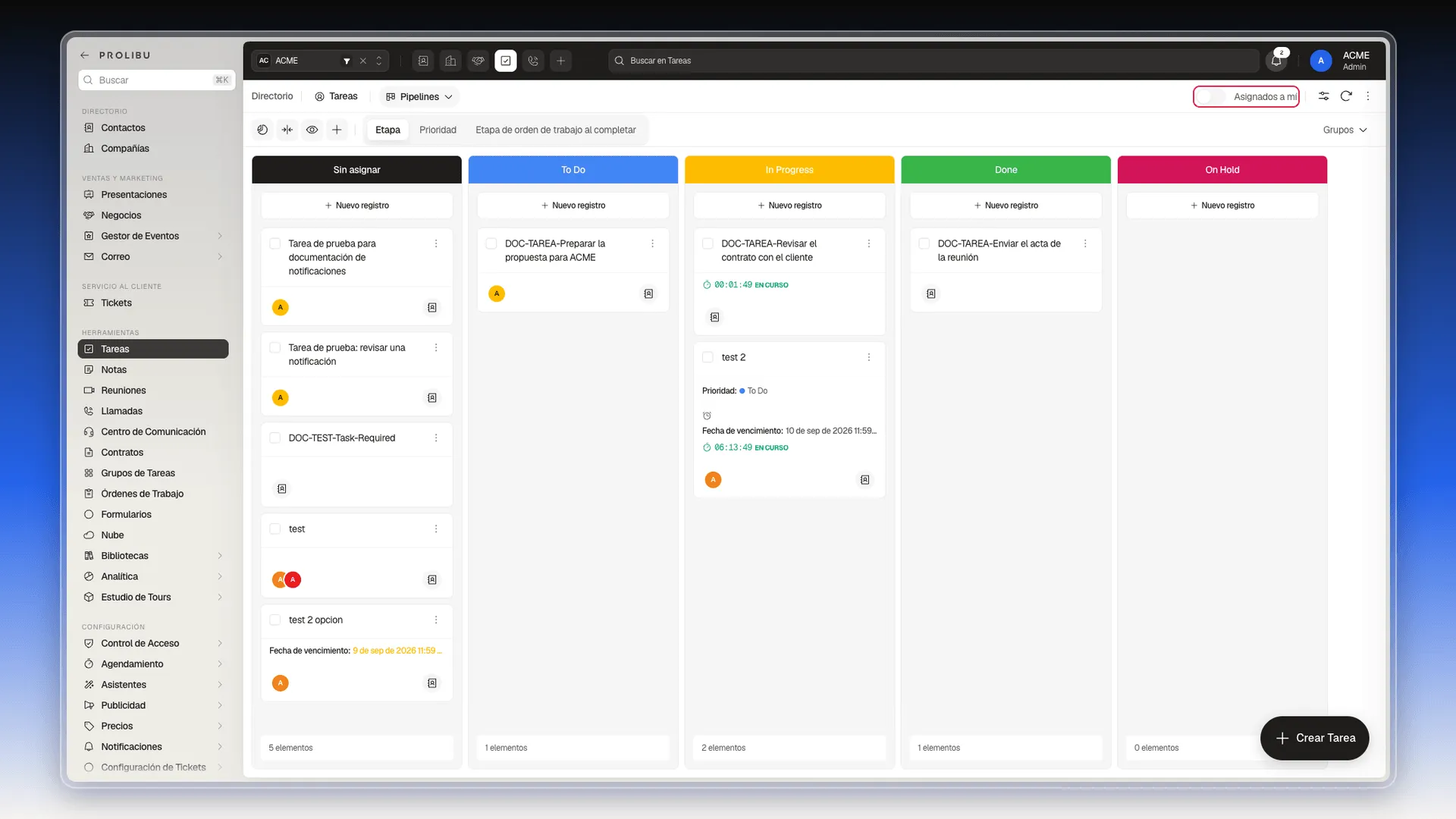This screenshot has height=819, width=1456.
Task: Click the contacts icon in top toolbar
Action: pyautogui.click(x=423, y=61)
